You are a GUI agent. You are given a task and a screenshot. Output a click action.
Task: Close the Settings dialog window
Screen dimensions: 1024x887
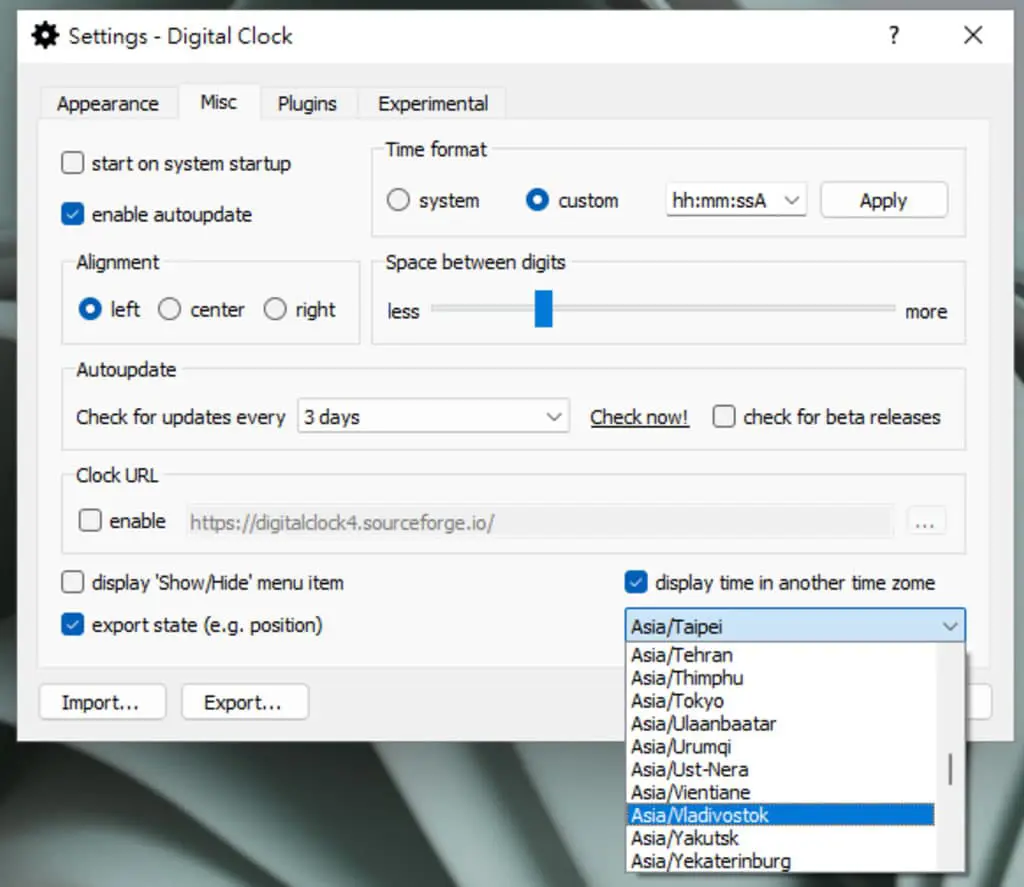(x=973, y=35)
